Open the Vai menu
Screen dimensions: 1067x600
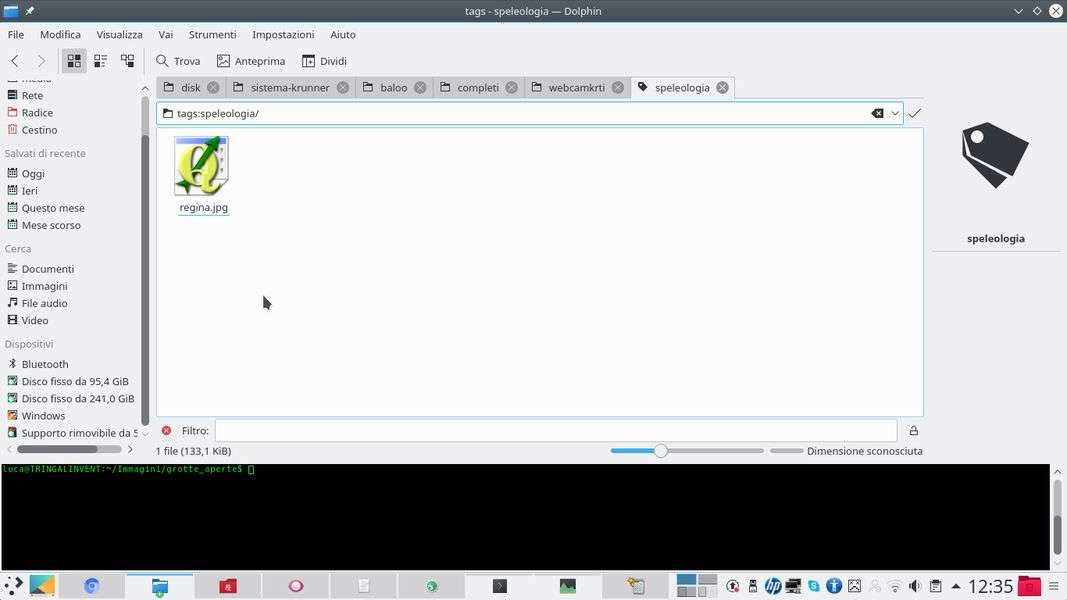click(x=165, y=35)
